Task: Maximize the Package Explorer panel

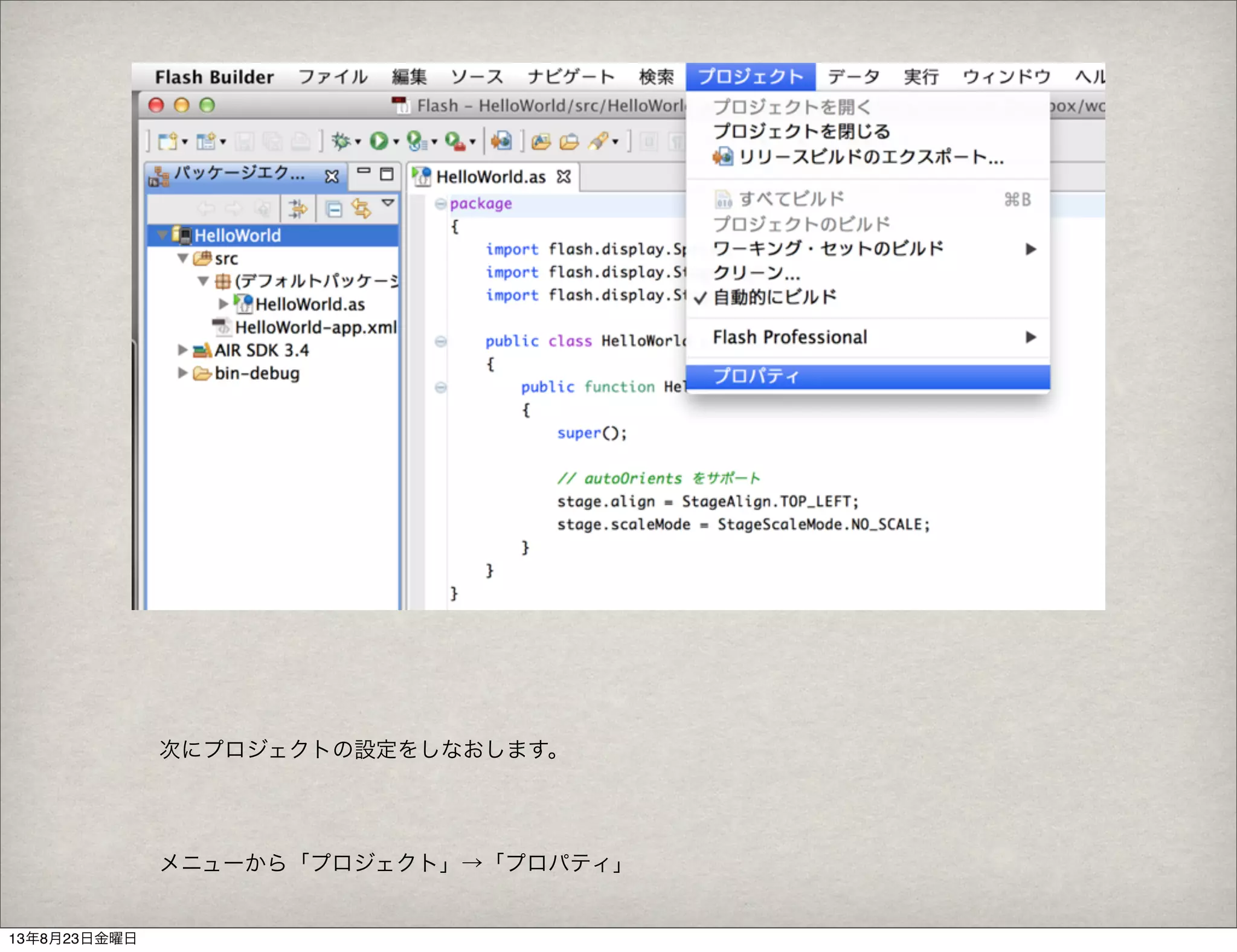Action: point(387,175)
